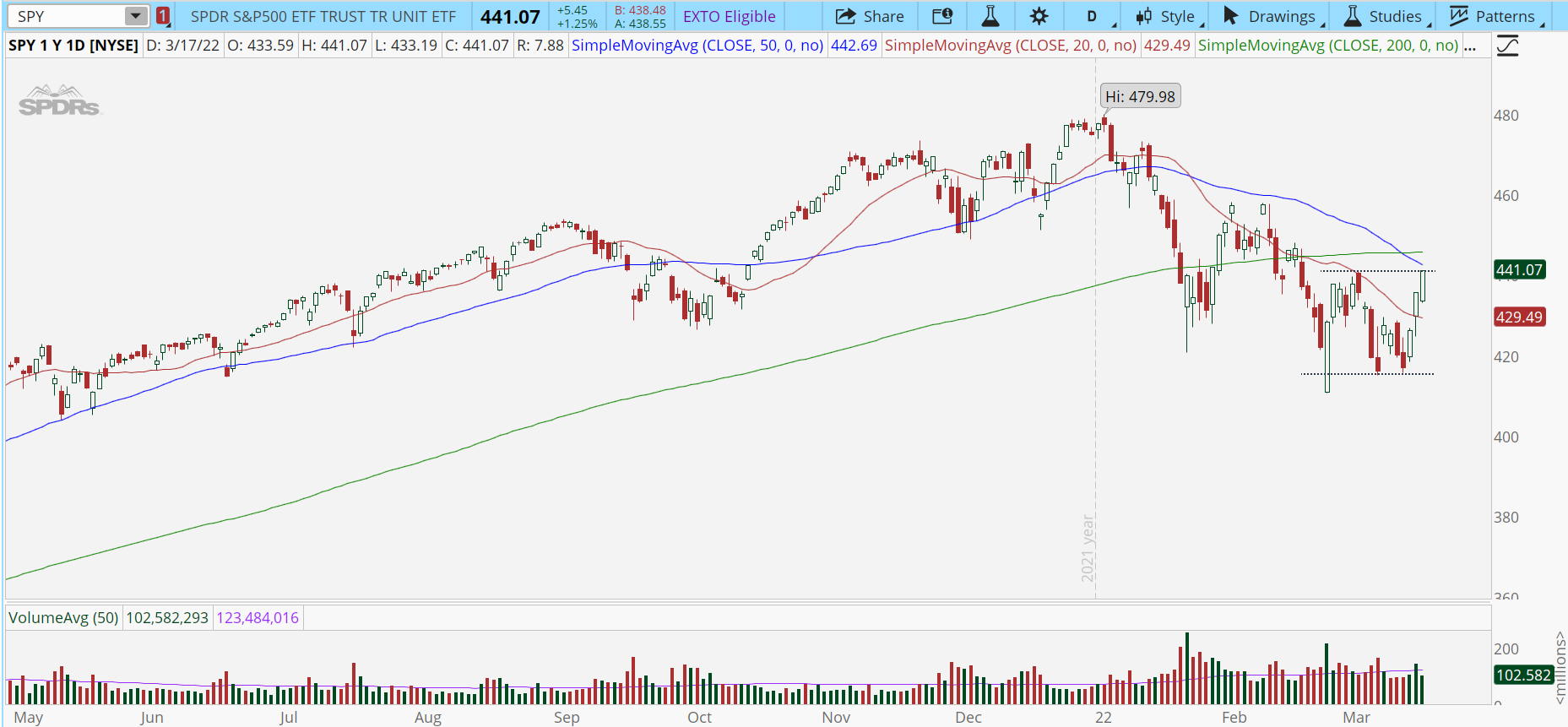
Task: Click the 380 price axis label
Action: tap(1506, 518)
